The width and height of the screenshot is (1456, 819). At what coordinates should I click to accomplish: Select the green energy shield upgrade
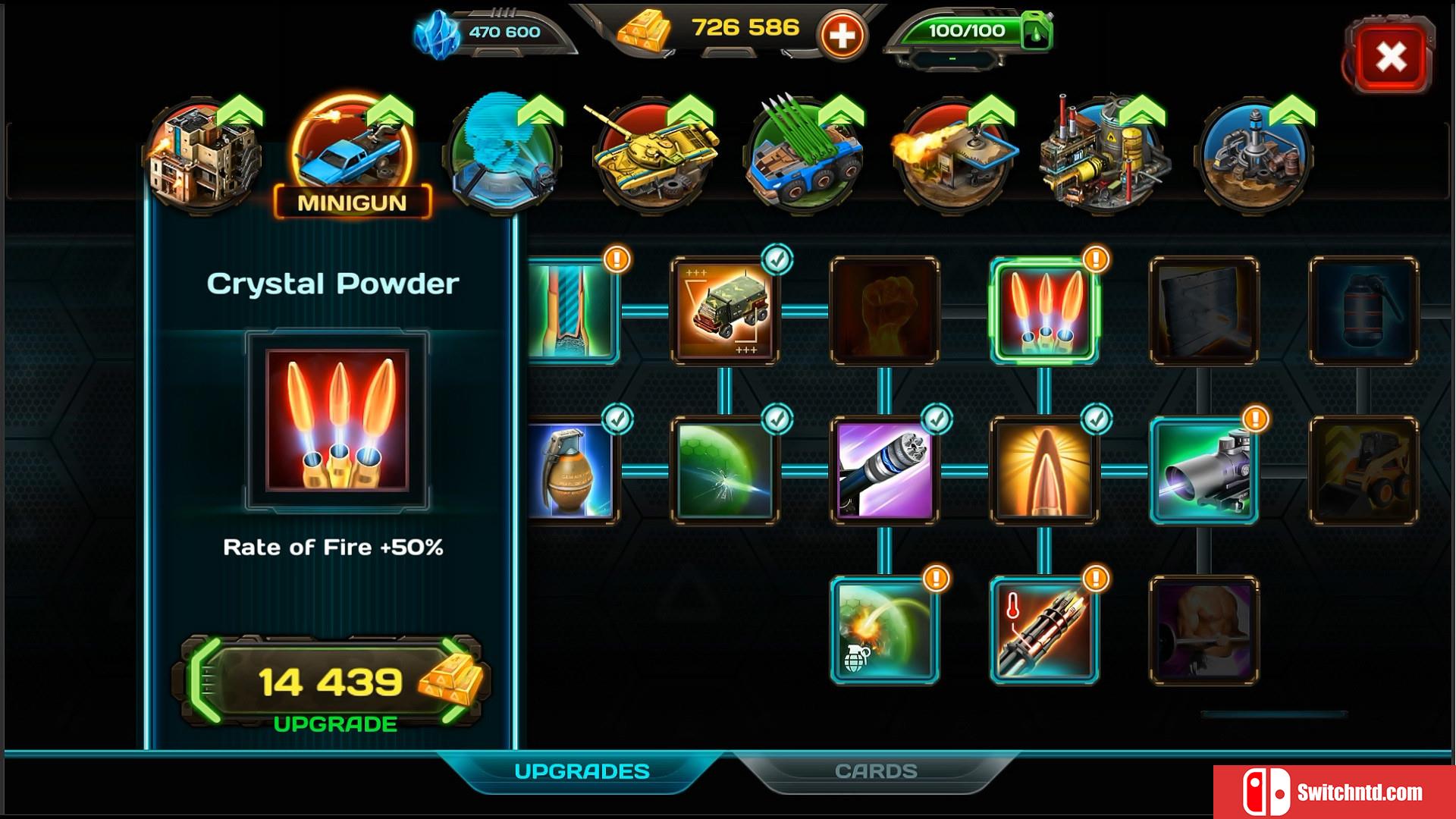(725, 470)
